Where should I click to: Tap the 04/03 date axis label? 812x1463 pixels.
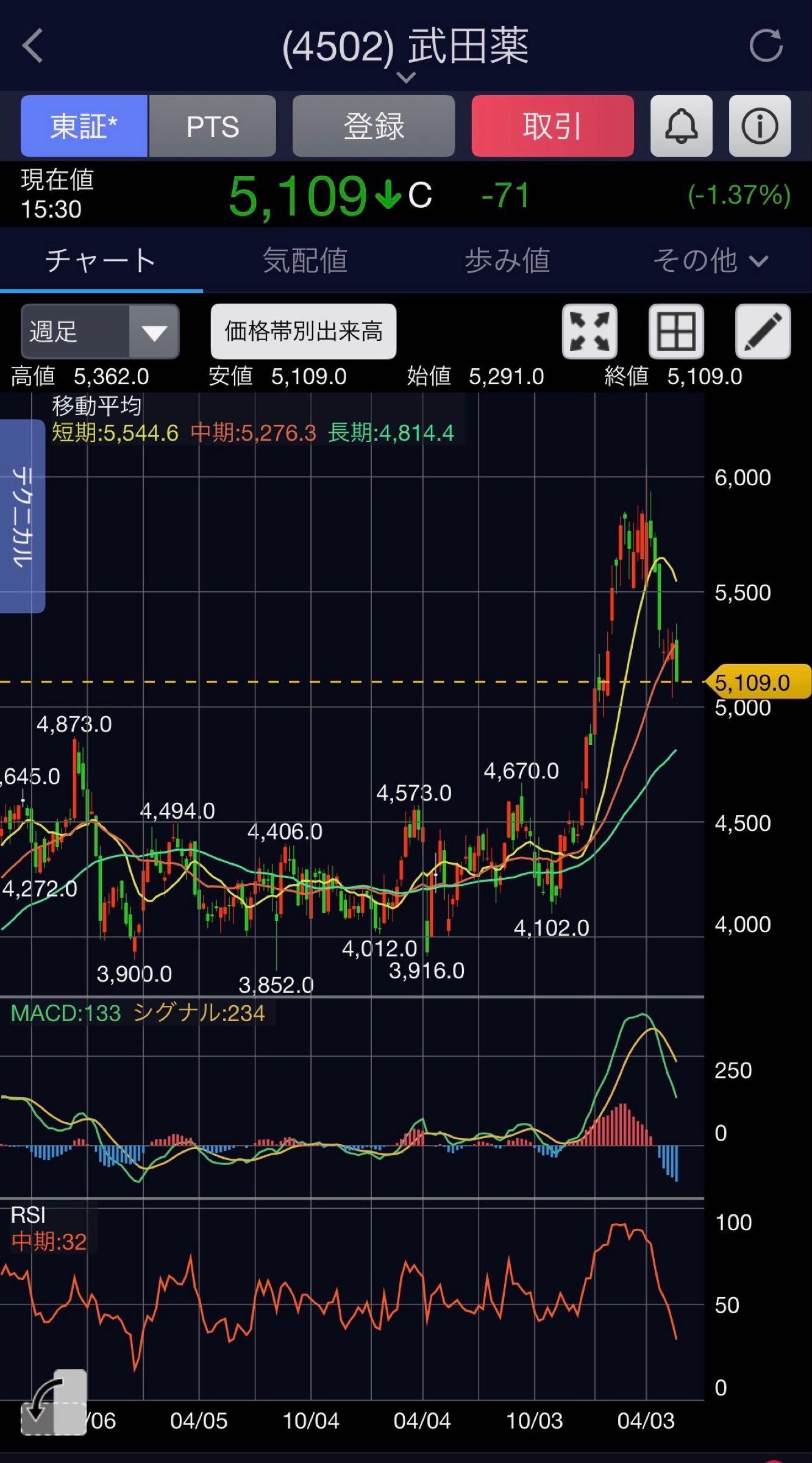click(646, 1421)
